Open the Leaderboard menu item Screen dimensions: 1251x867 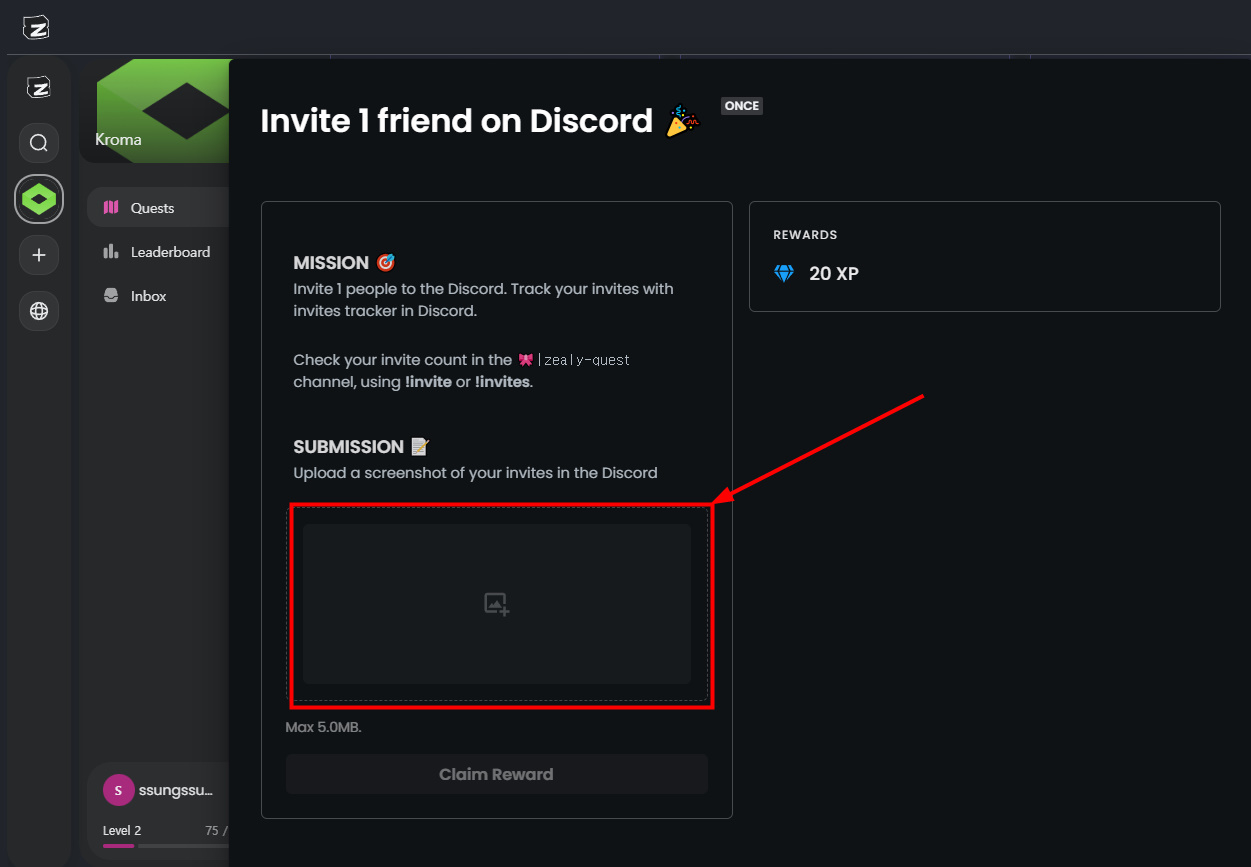tap(158, 252)
